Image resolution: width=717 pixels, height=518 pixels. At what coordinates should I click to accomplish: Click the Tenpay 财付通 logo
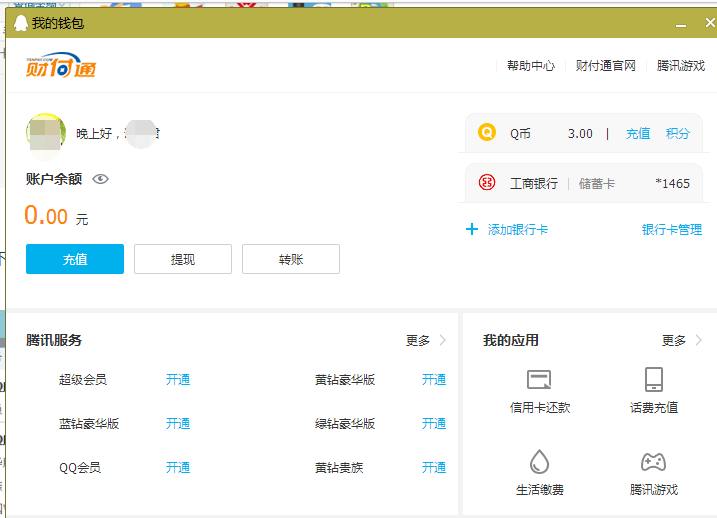click(x=61, y=65)
